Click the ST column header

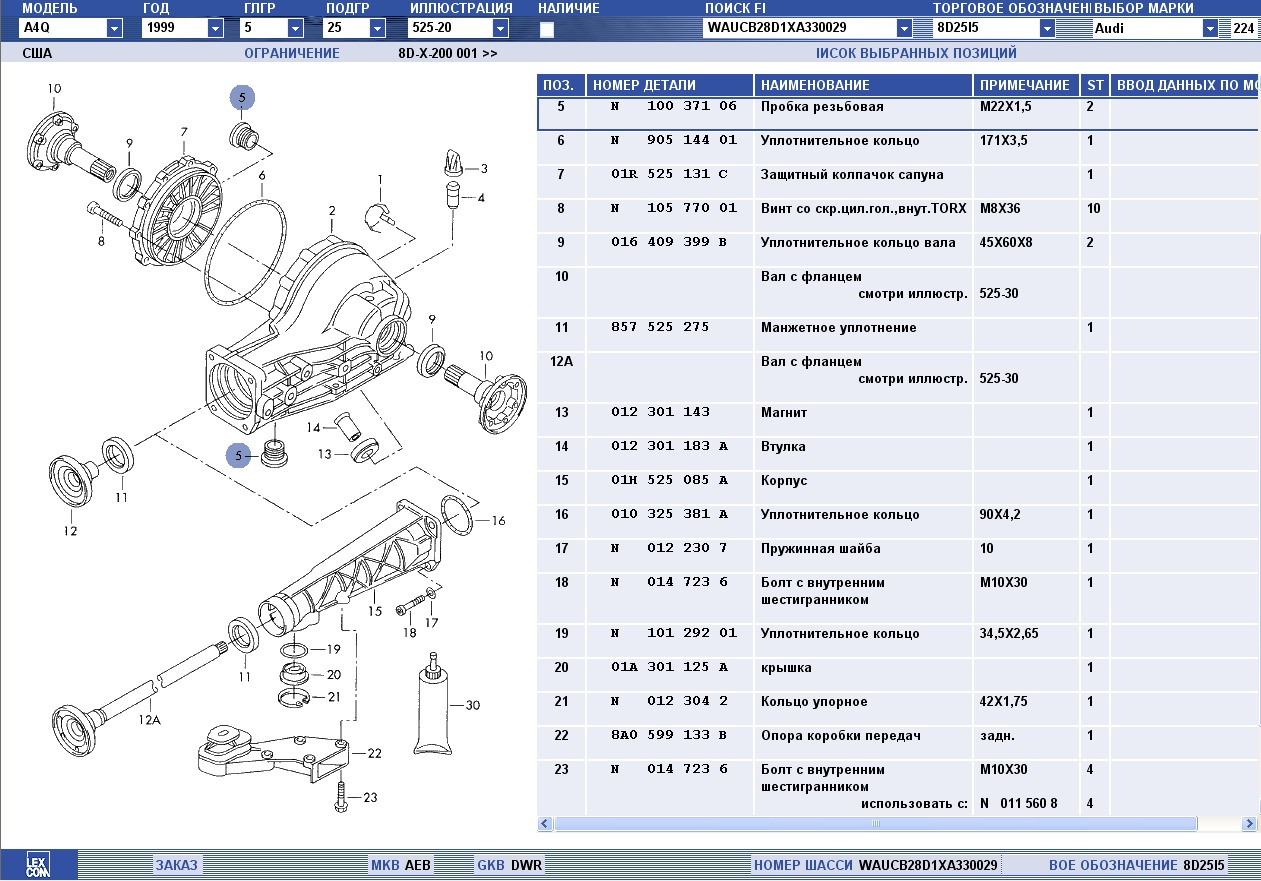pos(1095,85)
